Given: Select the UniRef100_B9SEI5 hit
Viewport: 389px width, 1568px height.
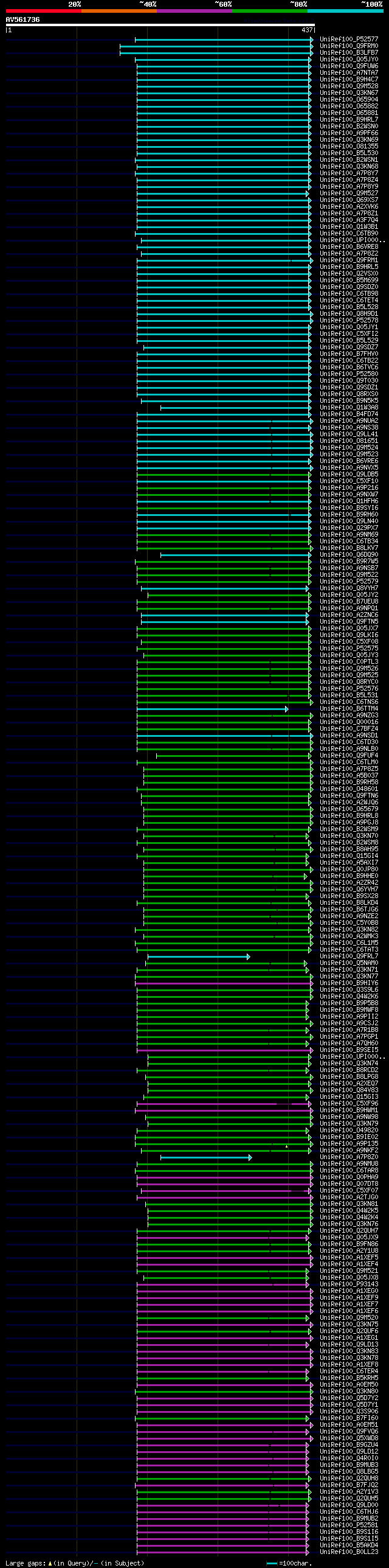Looking at the screenshot, I should tap(349, 1050).
